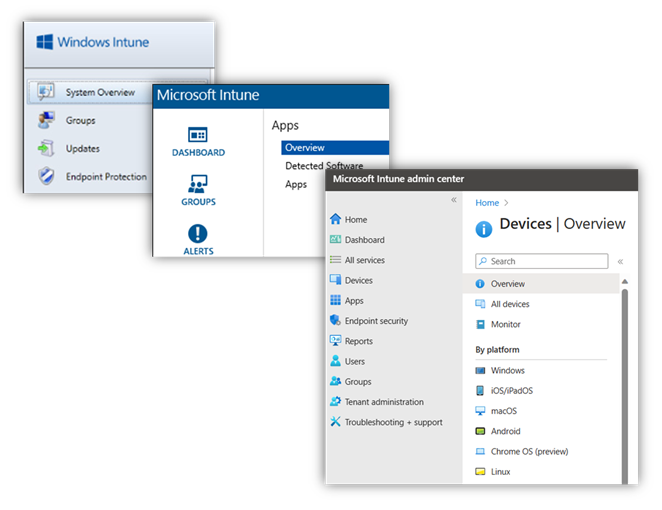Image resolution: width=662 pixels, height=510 pixels.
Task: Click the Home house icon in admin center
Action: coord(335,219)
